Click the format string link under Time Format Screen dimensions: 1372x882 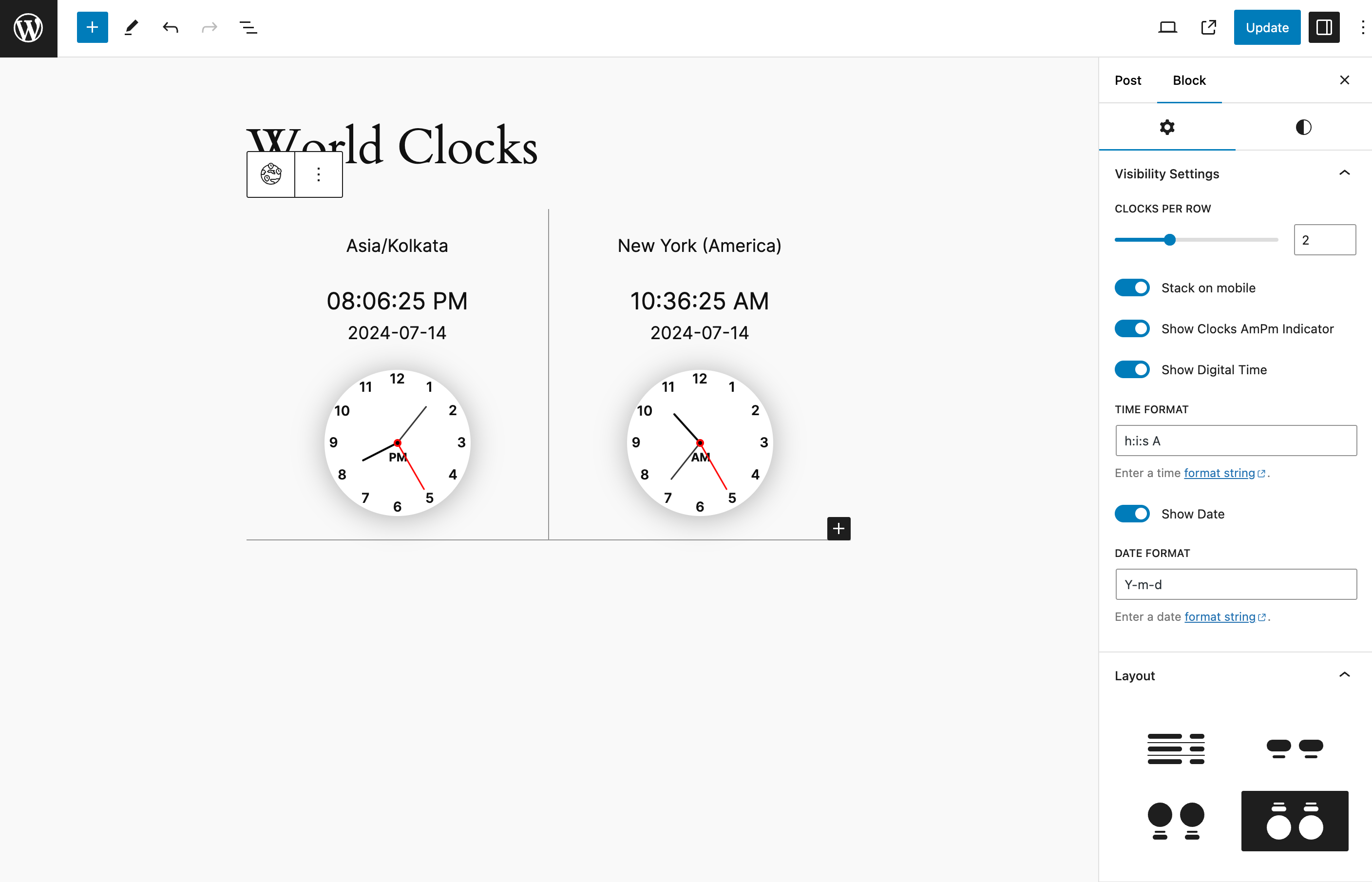pyautogui.click(x=1218, y=473)
